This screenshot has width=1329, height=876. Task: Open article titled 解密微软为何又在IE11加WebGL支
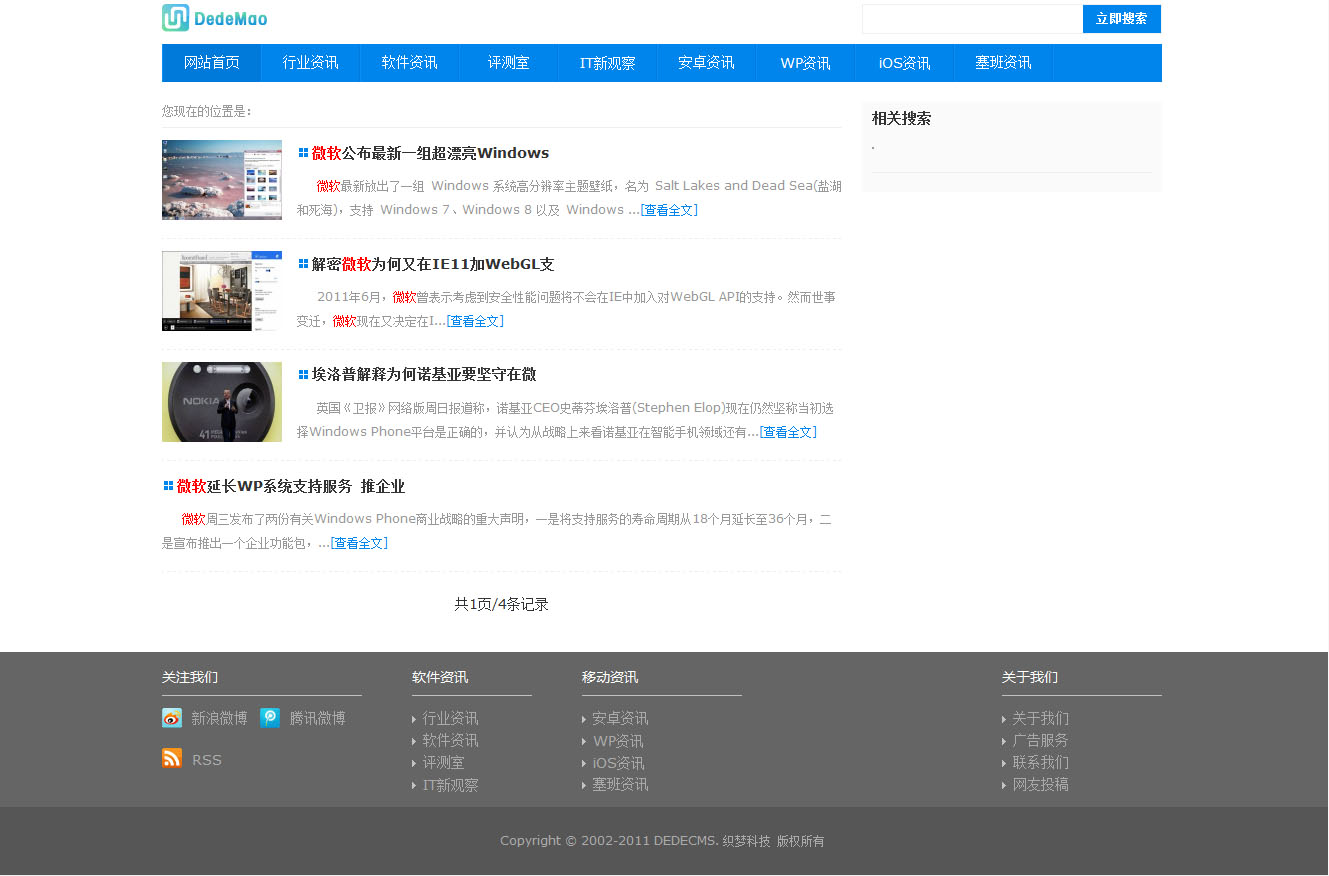click(432, 264)
